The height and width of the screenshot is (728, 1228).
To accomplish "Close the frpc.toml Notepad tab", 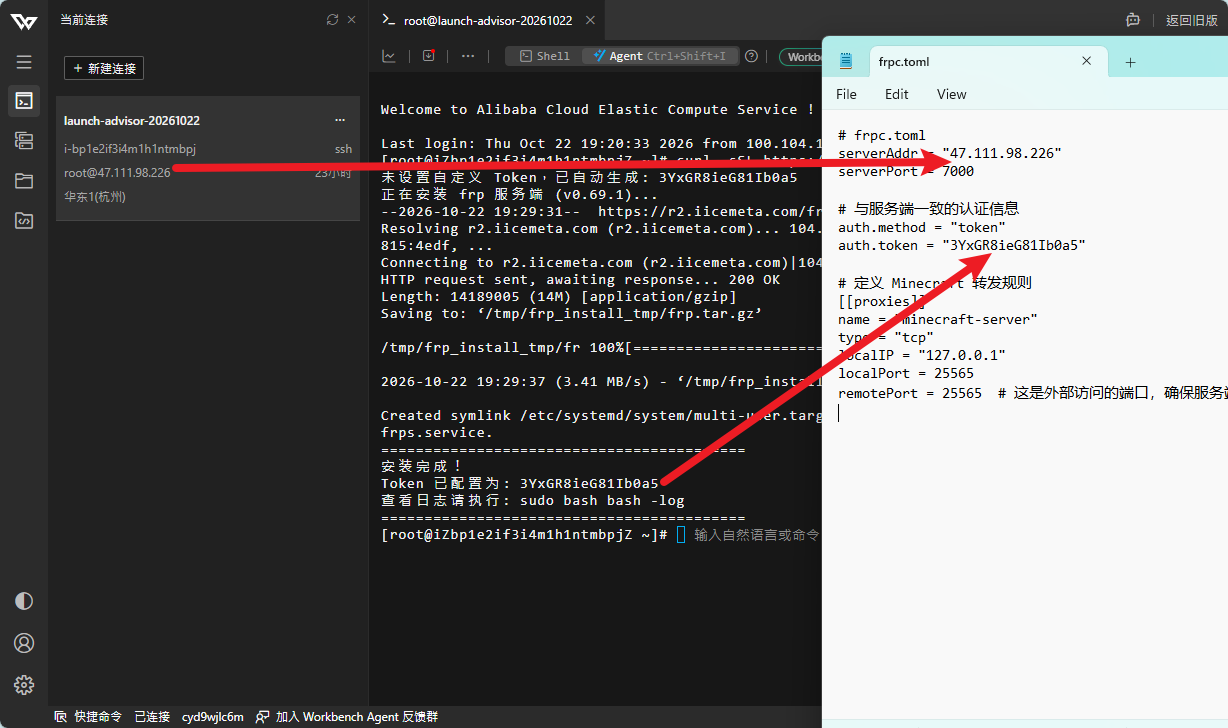I will 1087,61.
